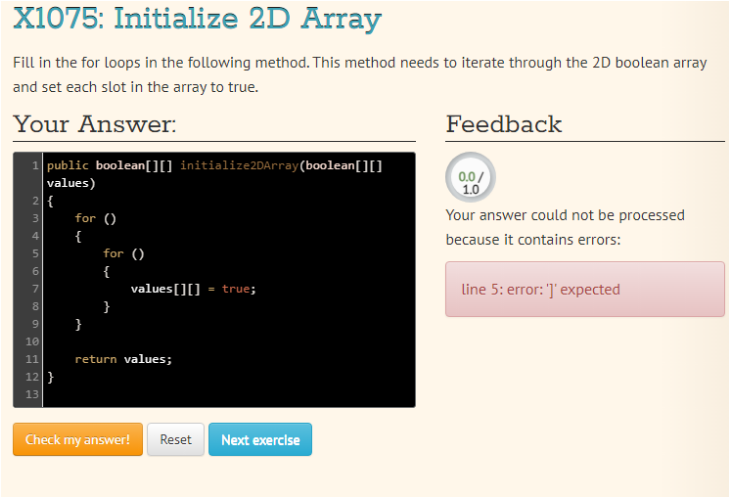Click the closing brace on line 12

tap(50, 377)
